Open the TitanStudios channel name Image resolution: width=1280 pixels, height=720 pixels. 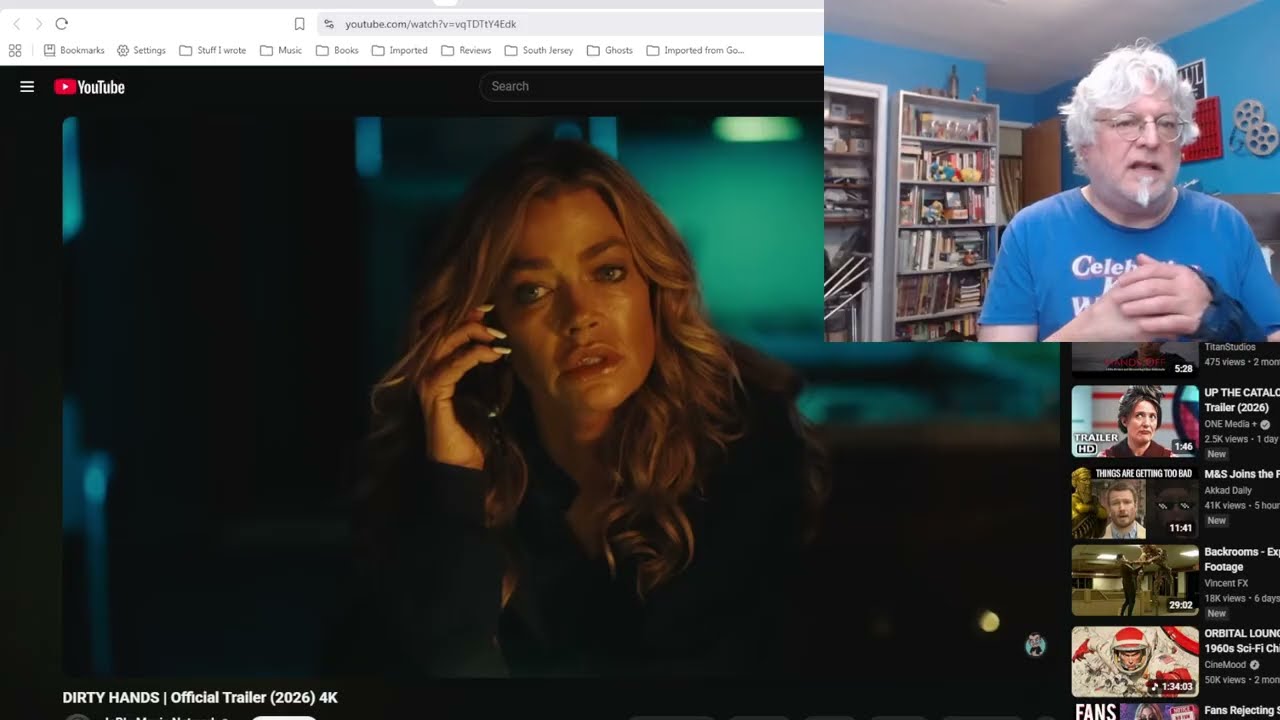click(1230, 347)
